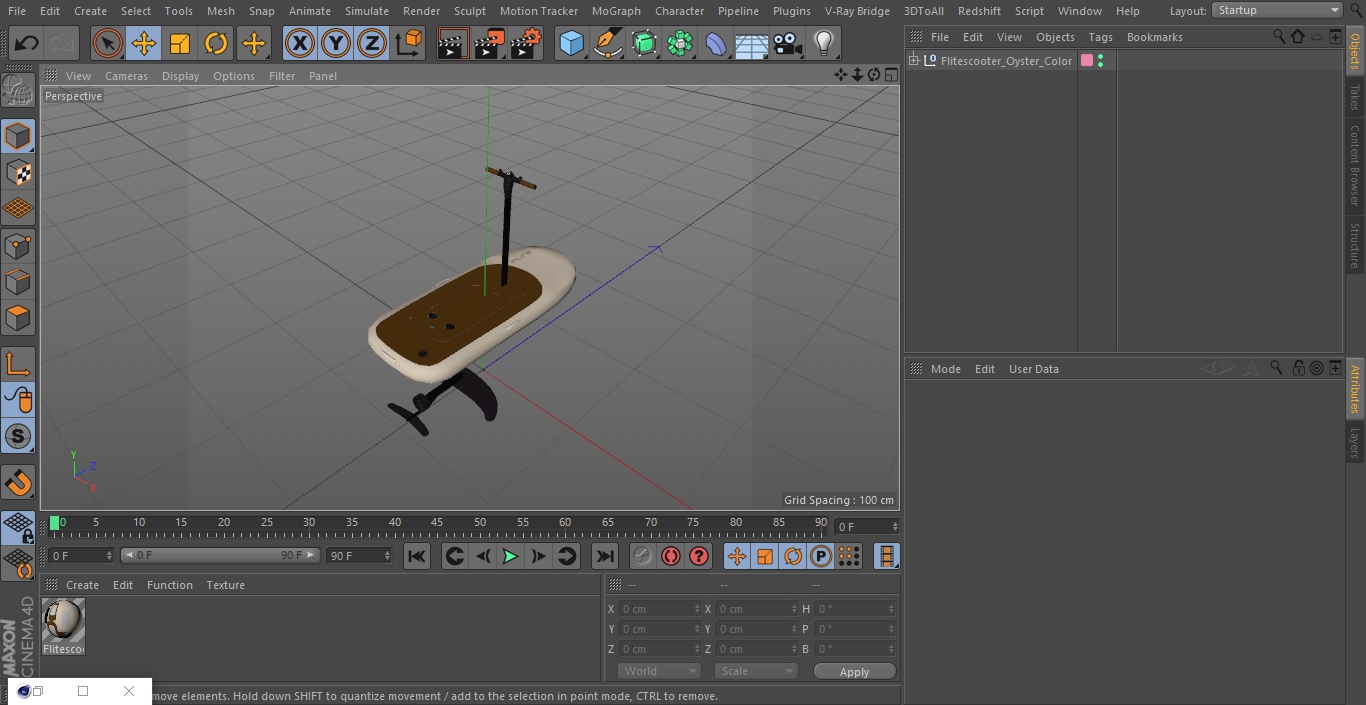Click the Object manager search icon
The height and width of the screenshot is (705, 1366).
pyautogui.click(x=1279, y=37)
